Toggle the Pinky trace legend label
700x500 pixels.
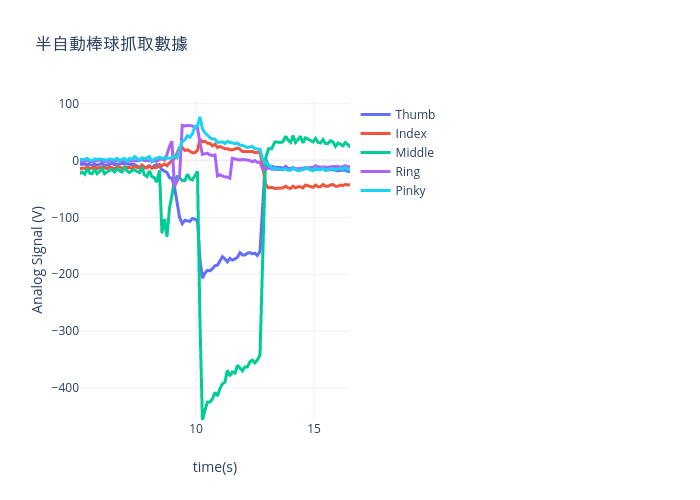(x=410, y=191)
